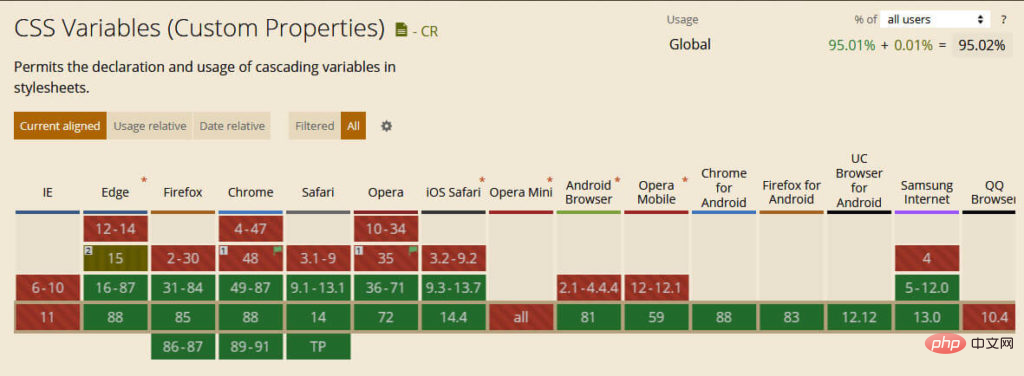The width and height of the screenshot is (1024, 376).
Task: Click the question mark help icon
Action: point(1003,20)
